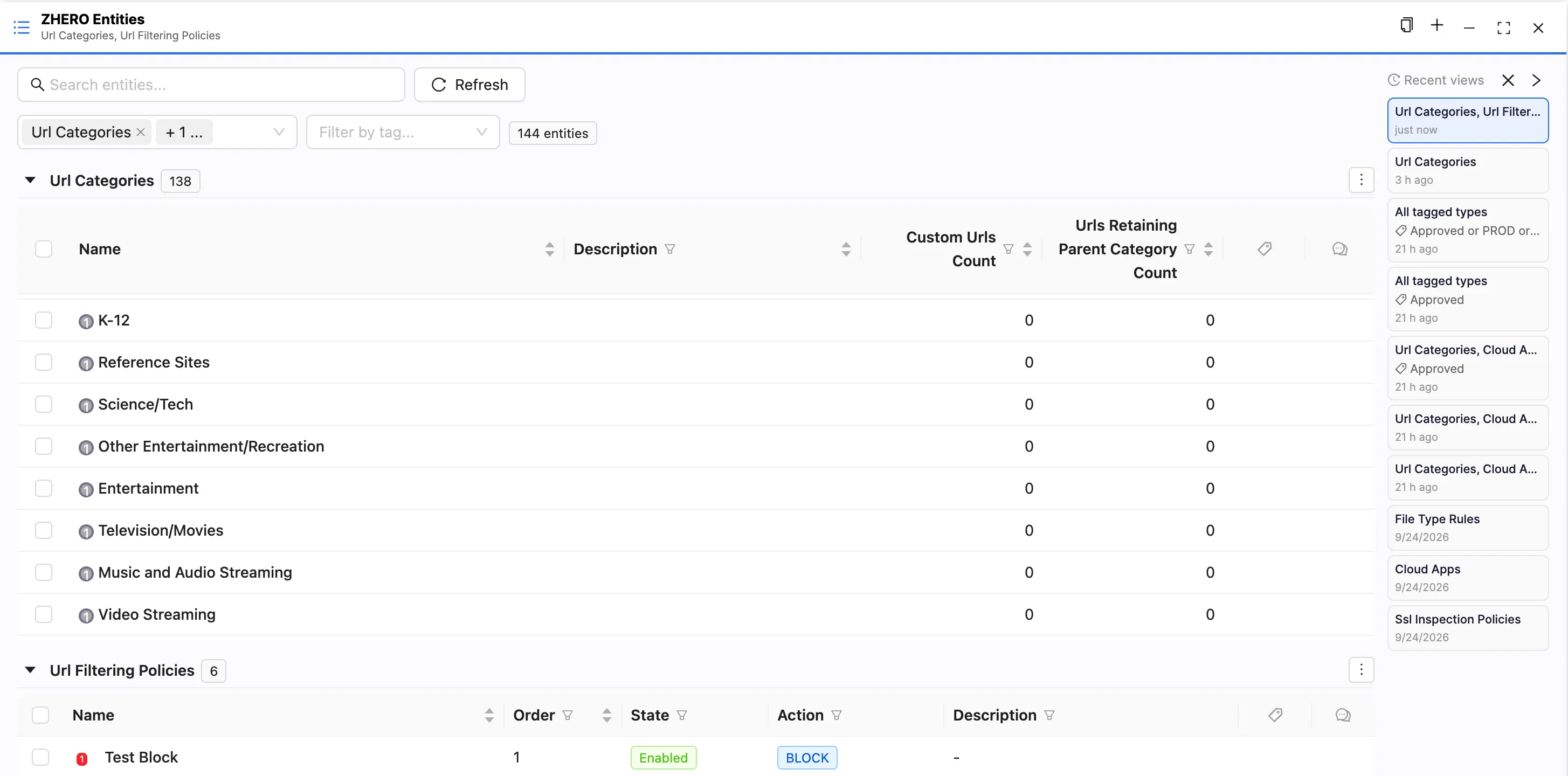Screen dimensions: 1568x776
Task: Sort Url Categories by Name column
Action: click(x=550, y=249)
